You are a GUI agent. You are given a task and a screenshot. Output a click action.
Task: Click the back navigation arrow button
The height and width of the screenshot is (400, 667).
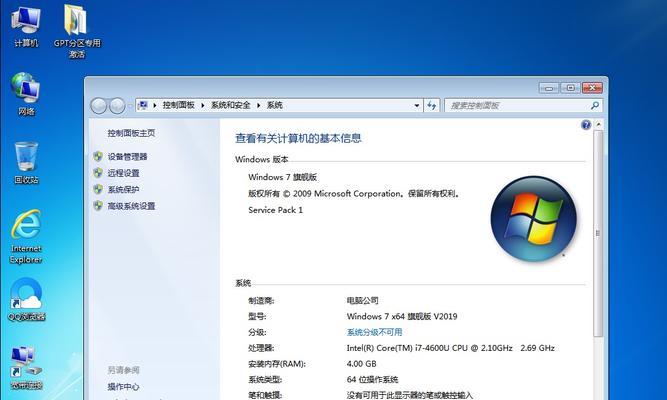(x=99, y=106)
